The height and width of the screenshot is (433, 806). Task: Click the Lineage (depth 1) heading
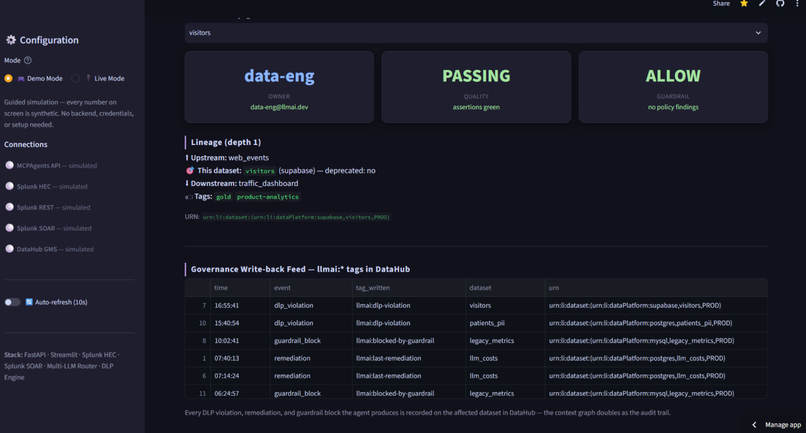226,142
